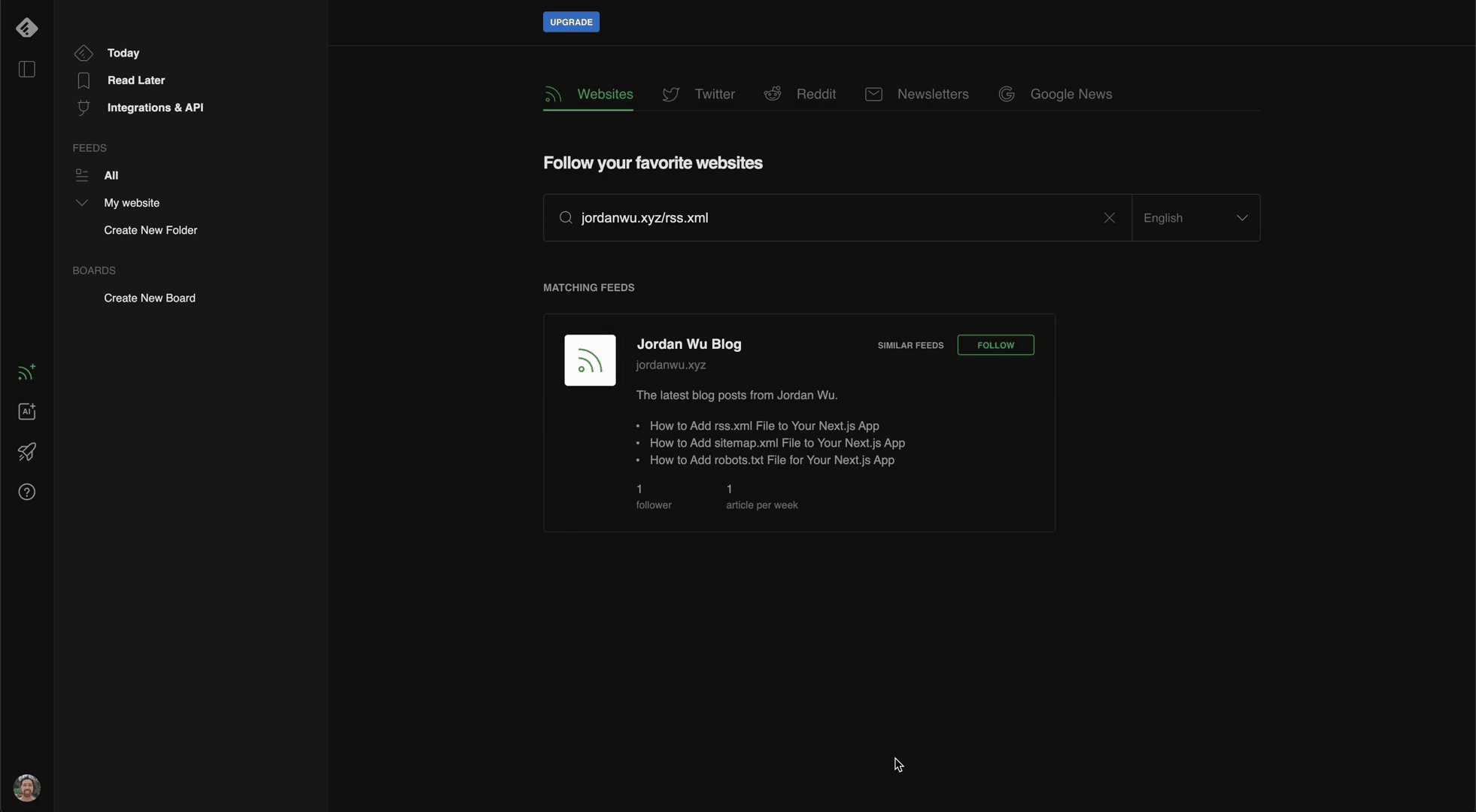Image resolution: width=1476 pixels, height=812 pixels.
Task: Click the Newsletters envelope icon
Action: 873,94
